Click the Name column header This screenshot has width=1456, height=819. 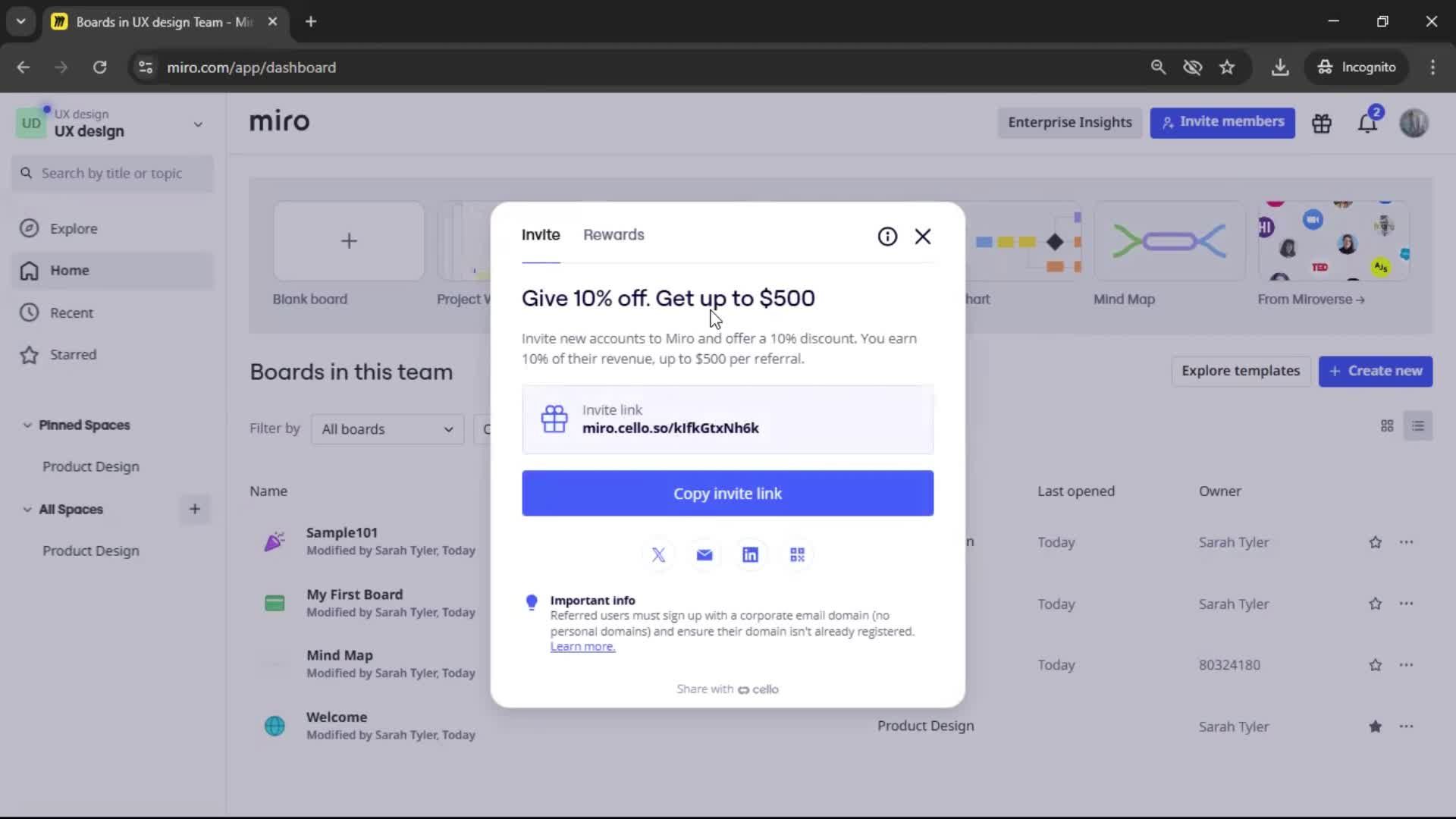pyautogui.click(x=268, y=491)
